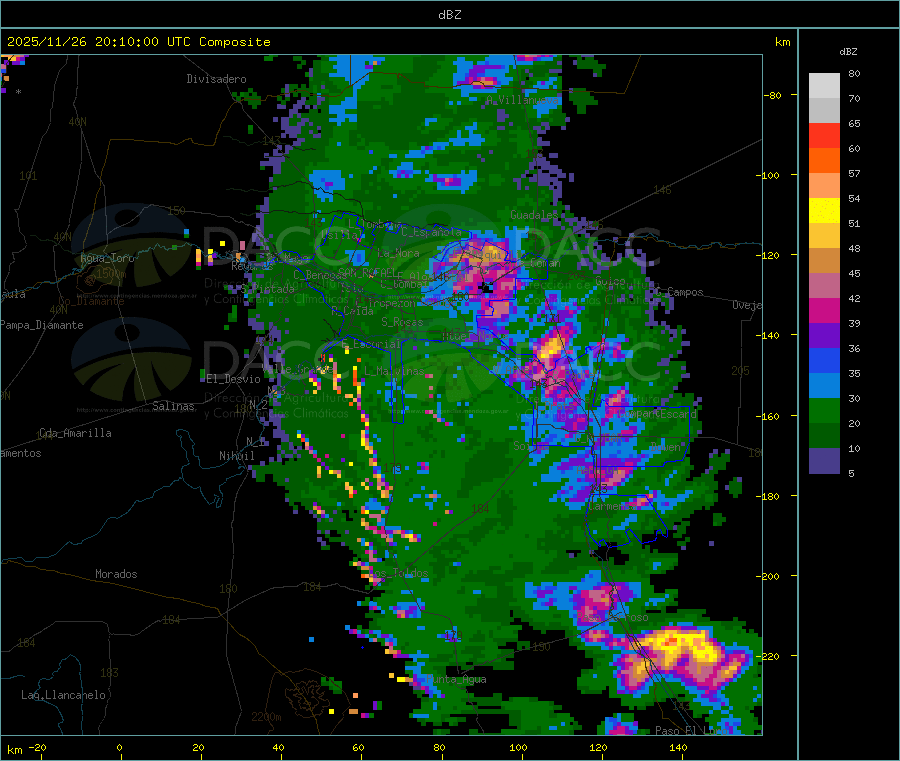This screenshot has width=900, height=761.
Task: Click the Cda_Amarilla place label
Action: coord(75,433)
